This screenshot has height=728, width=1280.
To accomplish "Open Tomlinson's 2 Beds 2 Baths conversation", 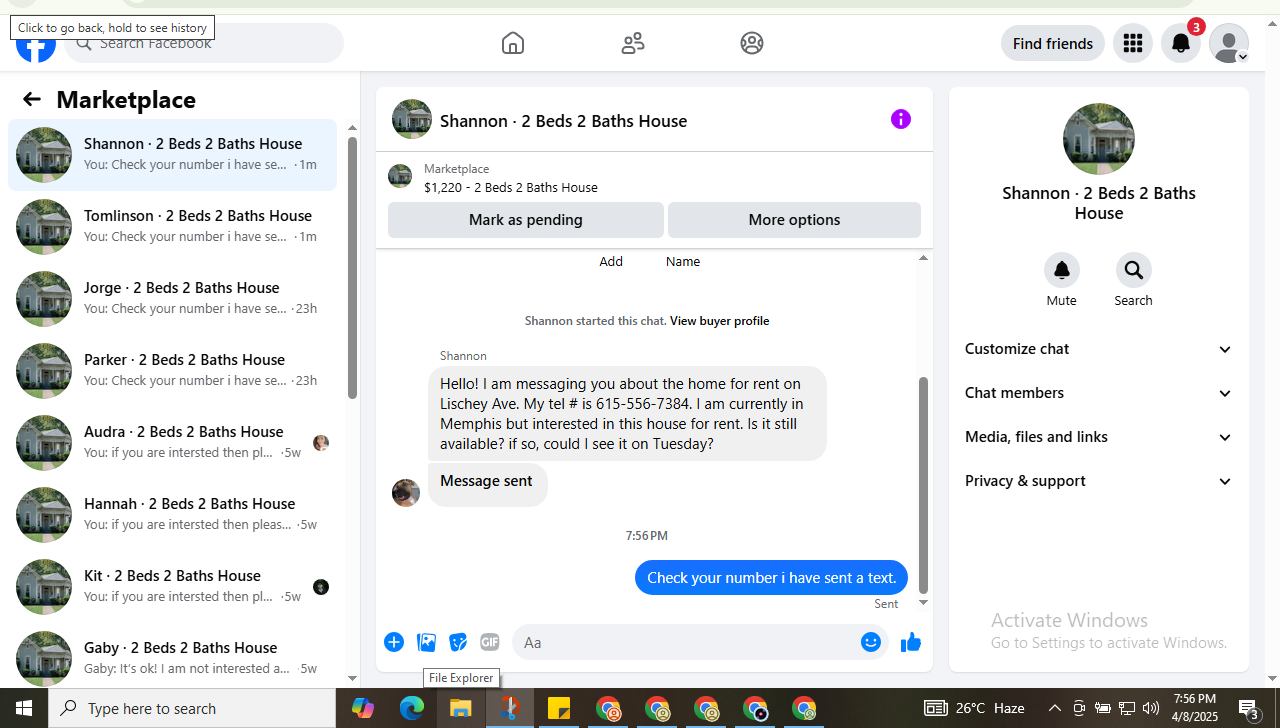I will tap(172, 227).
